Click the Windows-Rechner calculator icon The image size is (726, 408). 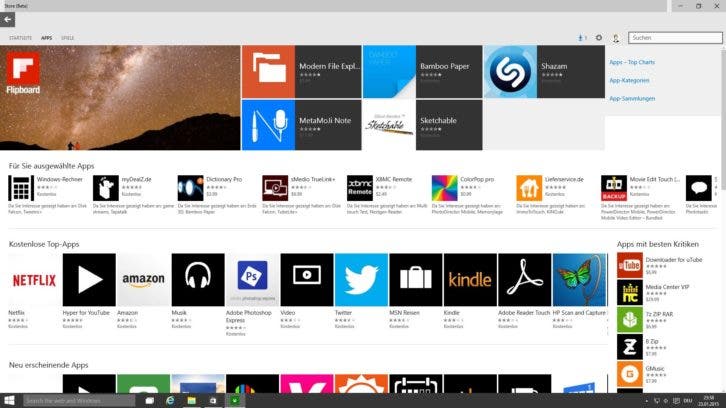click(21, 188)
